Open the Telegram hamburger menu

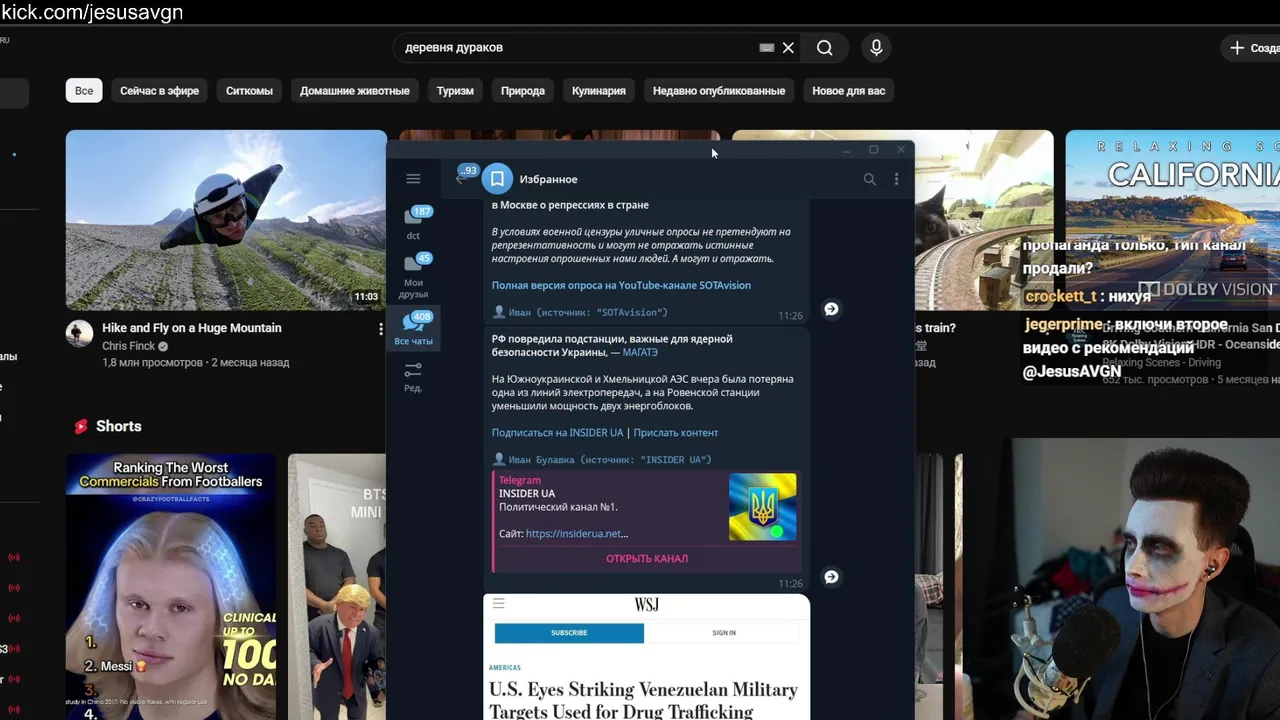point(413,179)
